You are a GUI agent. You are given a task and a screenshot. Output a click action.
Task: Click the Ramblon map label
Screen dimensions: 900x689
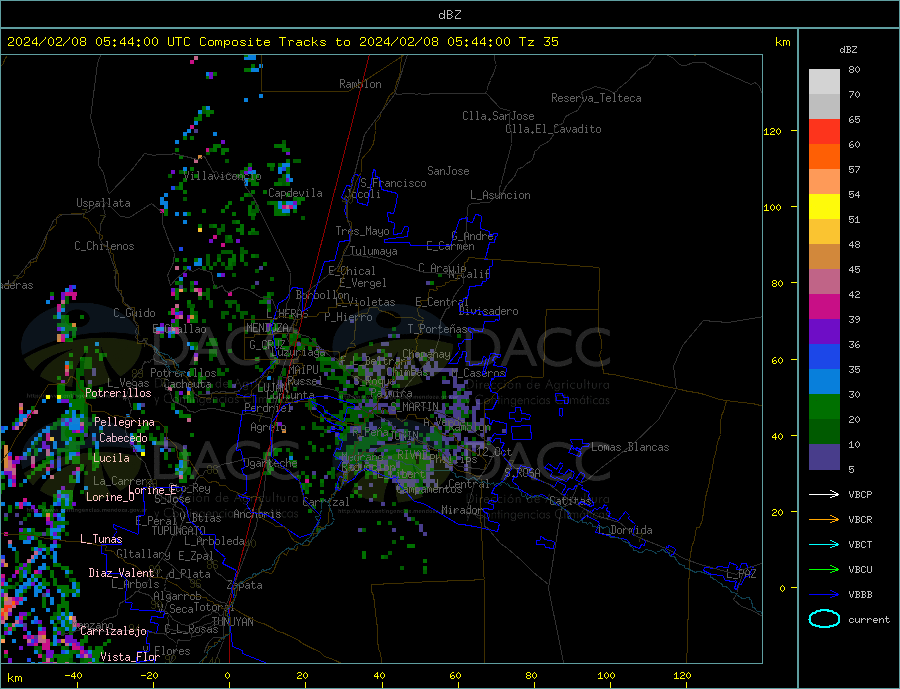[x=360, y=84]
